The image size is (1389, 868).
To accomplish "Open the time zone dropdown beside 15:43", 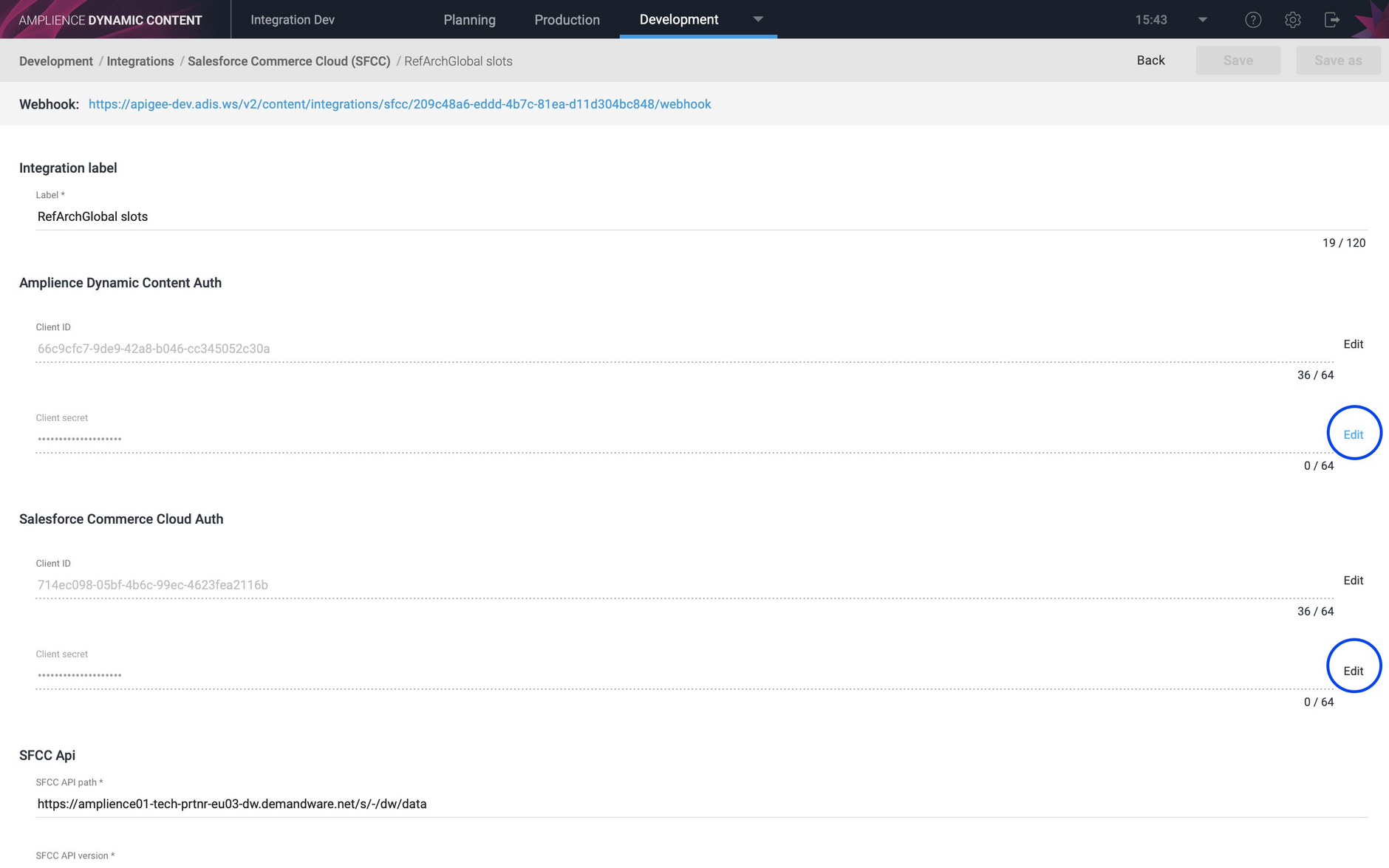I will tap(1203, 20).
